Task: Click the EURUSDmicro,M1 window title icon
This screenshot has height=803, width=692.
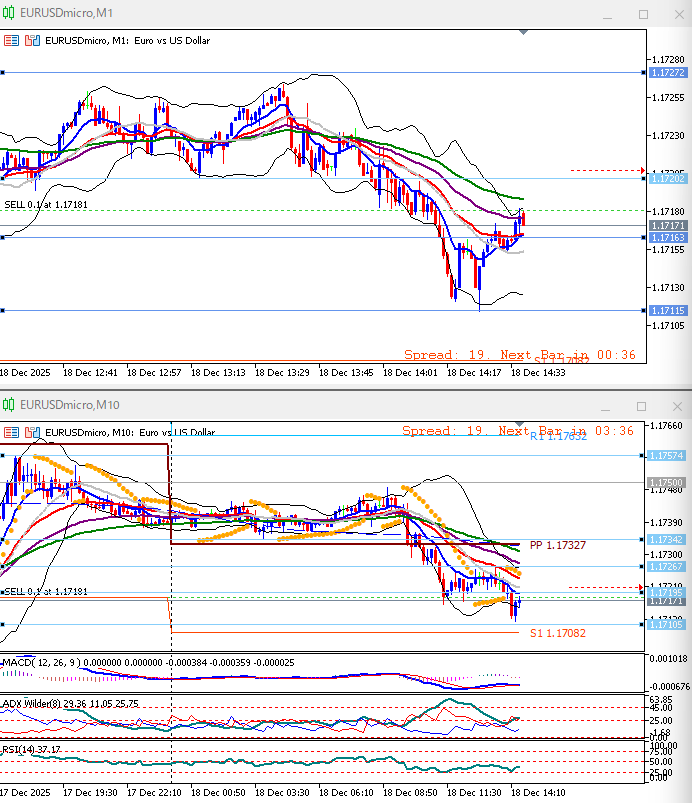Action: (x=9, y=13)
